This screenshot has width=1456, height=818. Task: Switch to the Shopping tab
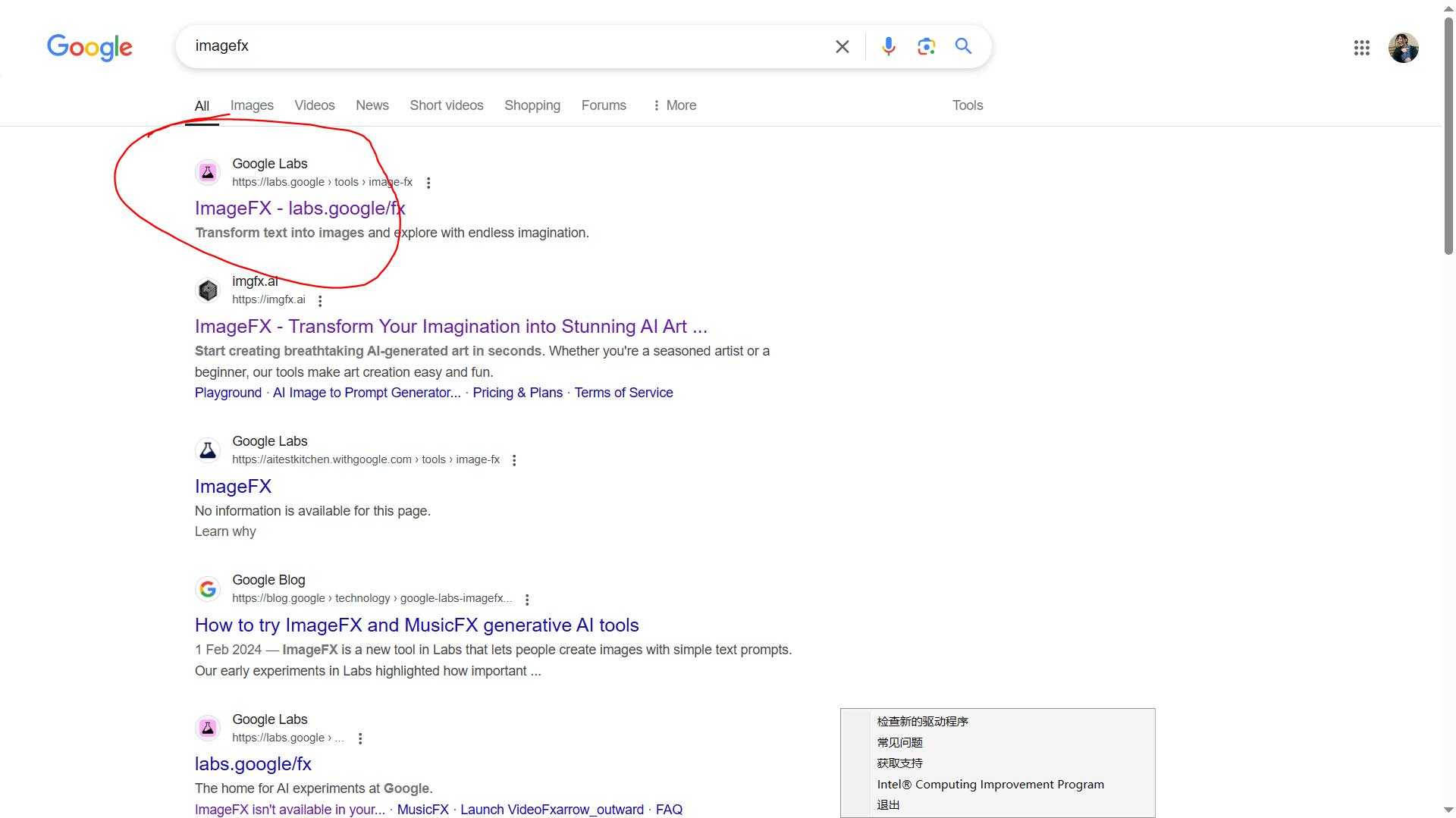point(532,105)
